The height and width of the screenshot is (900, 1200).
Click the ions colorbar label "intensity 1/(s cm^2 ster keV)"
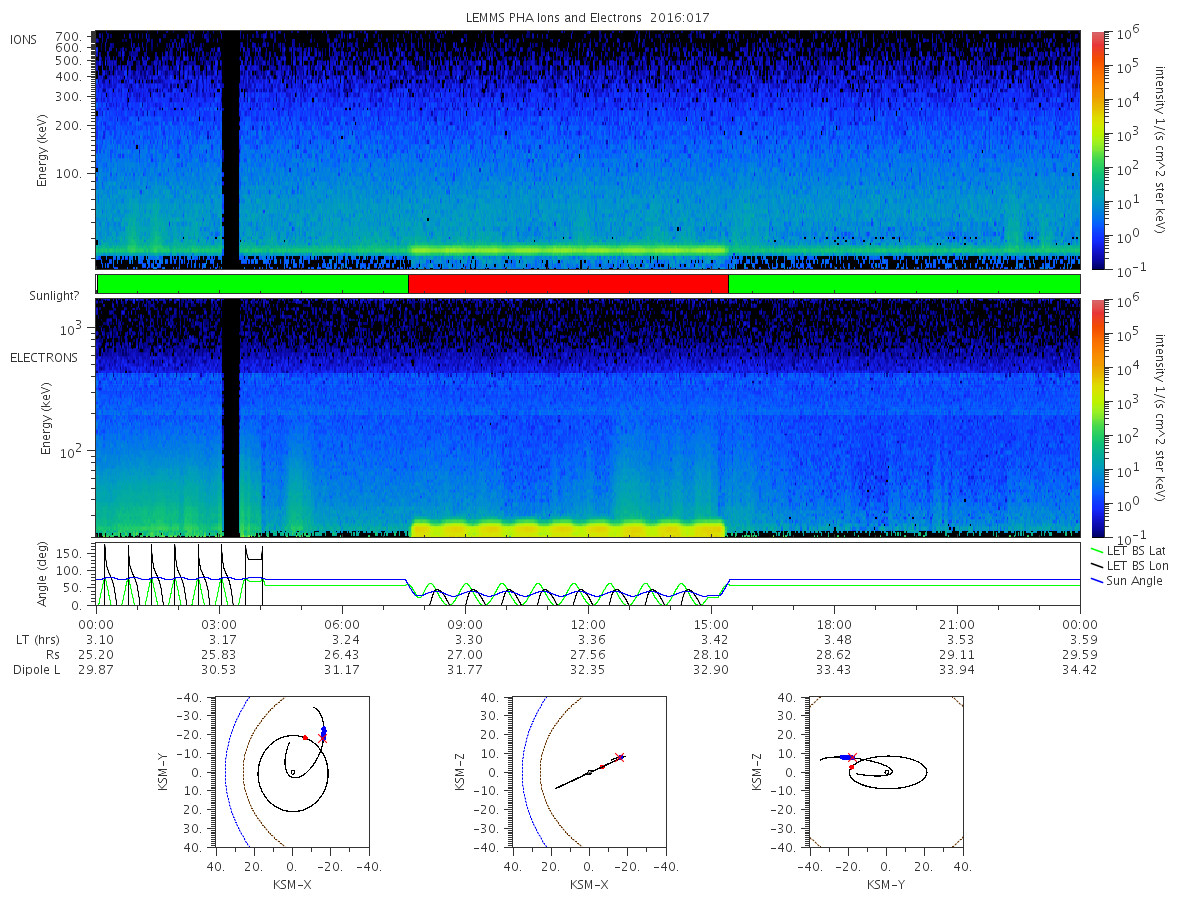click(x=1162, y=150)
